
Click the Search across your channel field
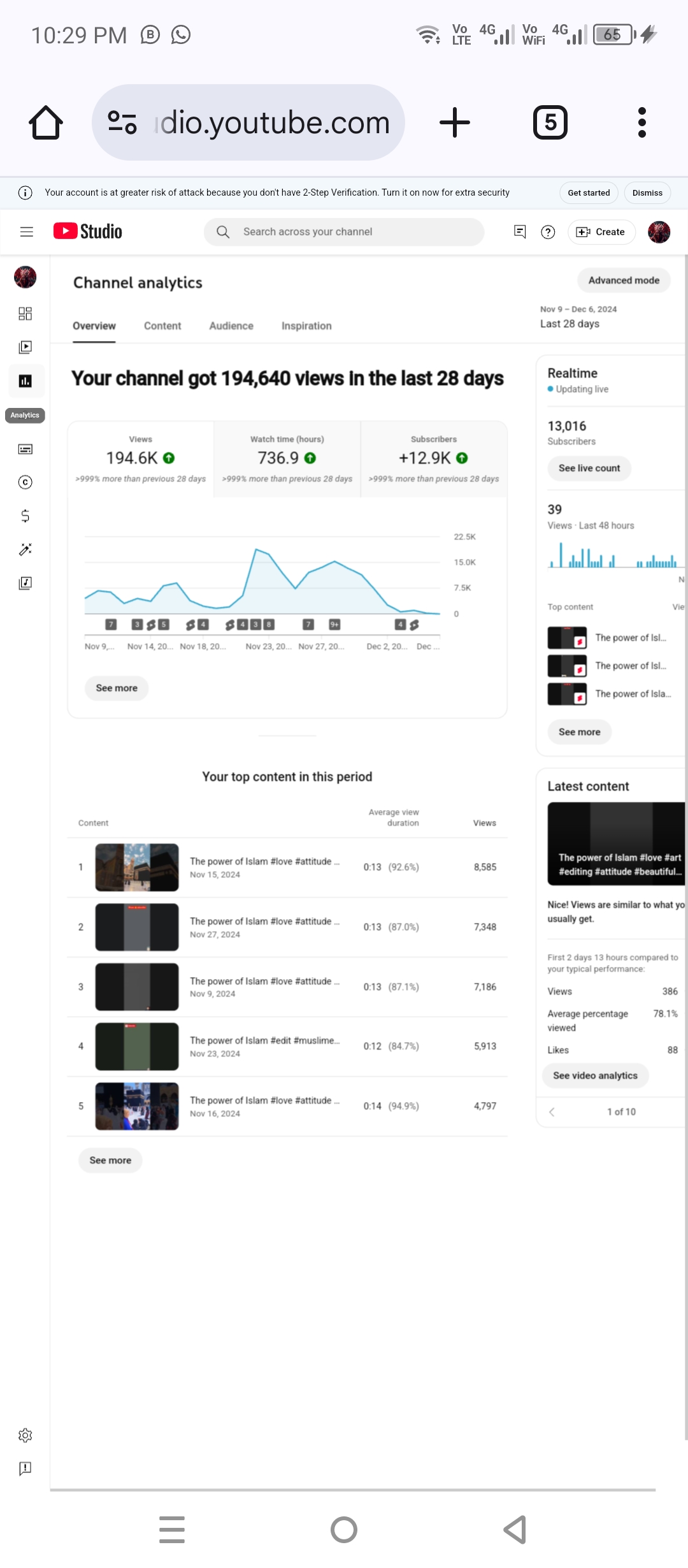(344, 232)
